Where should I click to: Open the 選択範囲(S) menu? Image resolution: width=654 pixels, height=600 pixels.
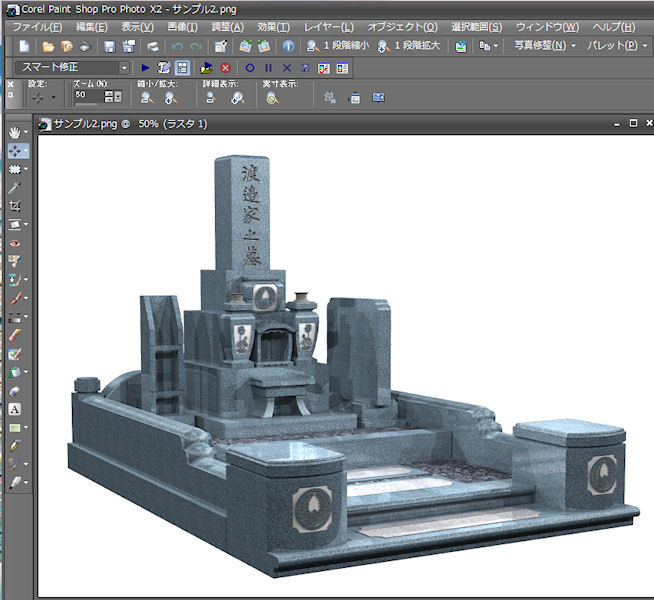click(x=476, y=27)
